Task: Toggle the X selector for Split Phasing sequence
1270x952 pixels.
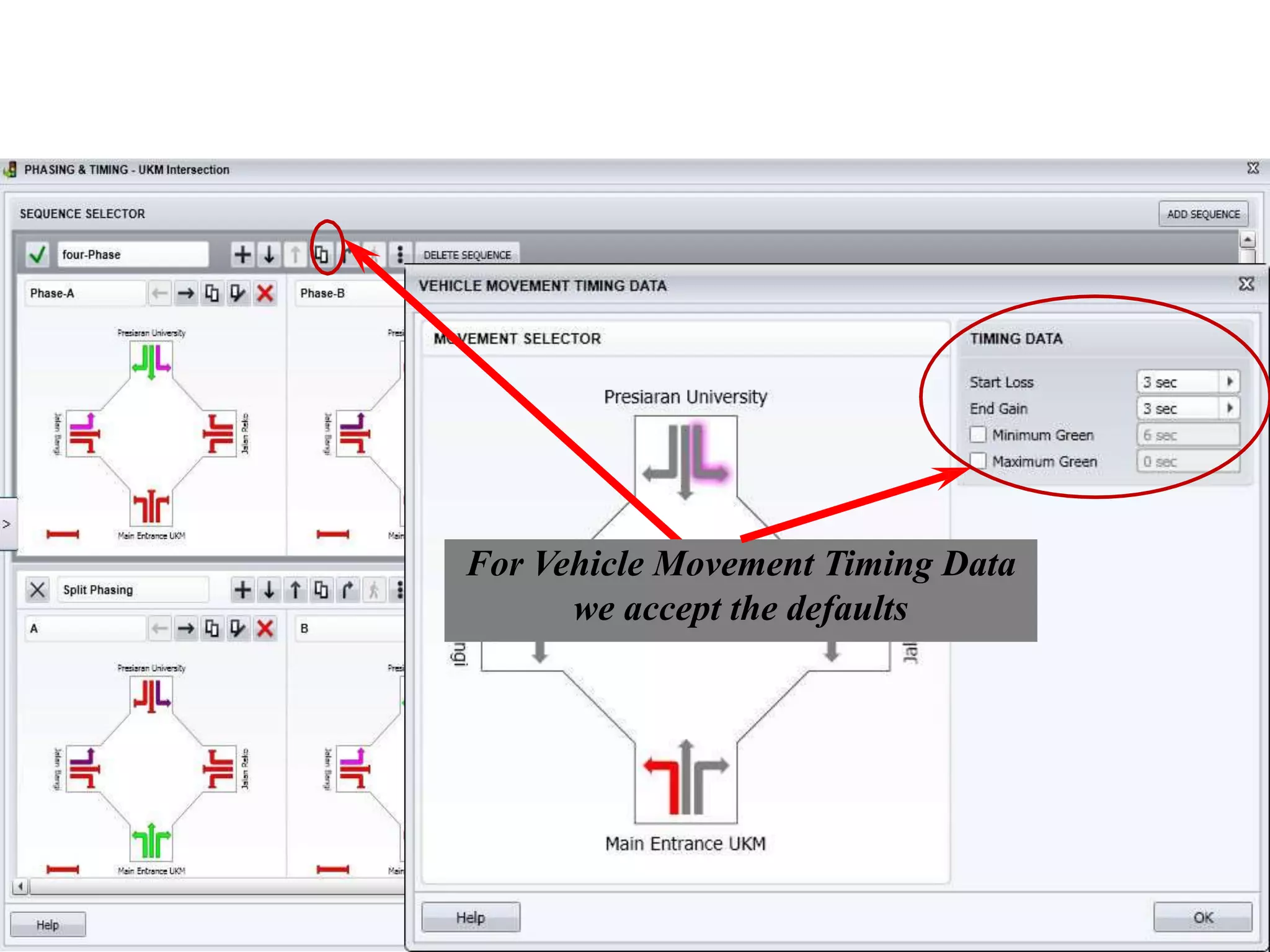Action: tap(38, 590)
